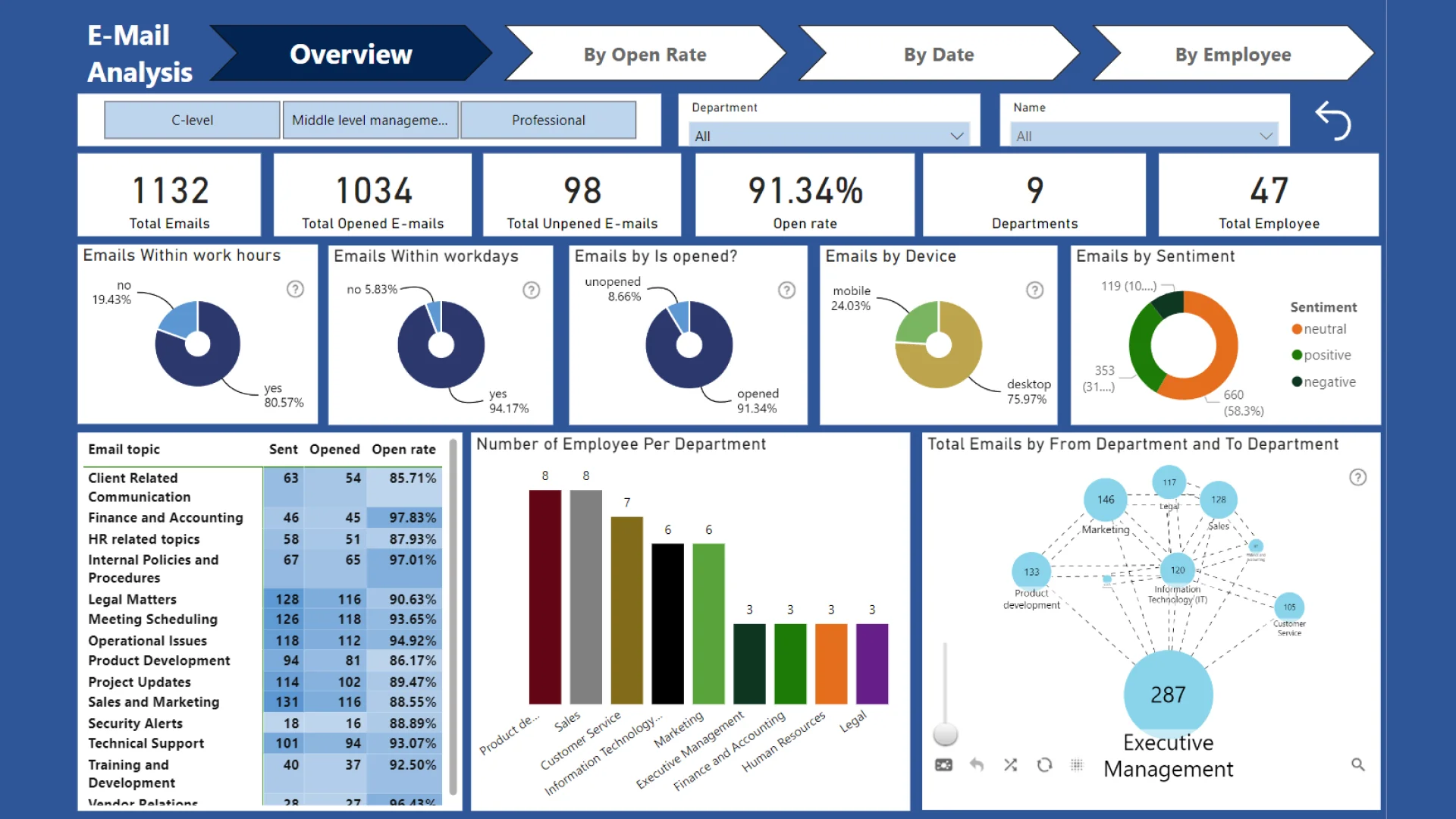Click the email topic table scrollbar
Screen dimensions: 1456x819
click(x=453, y=616)
